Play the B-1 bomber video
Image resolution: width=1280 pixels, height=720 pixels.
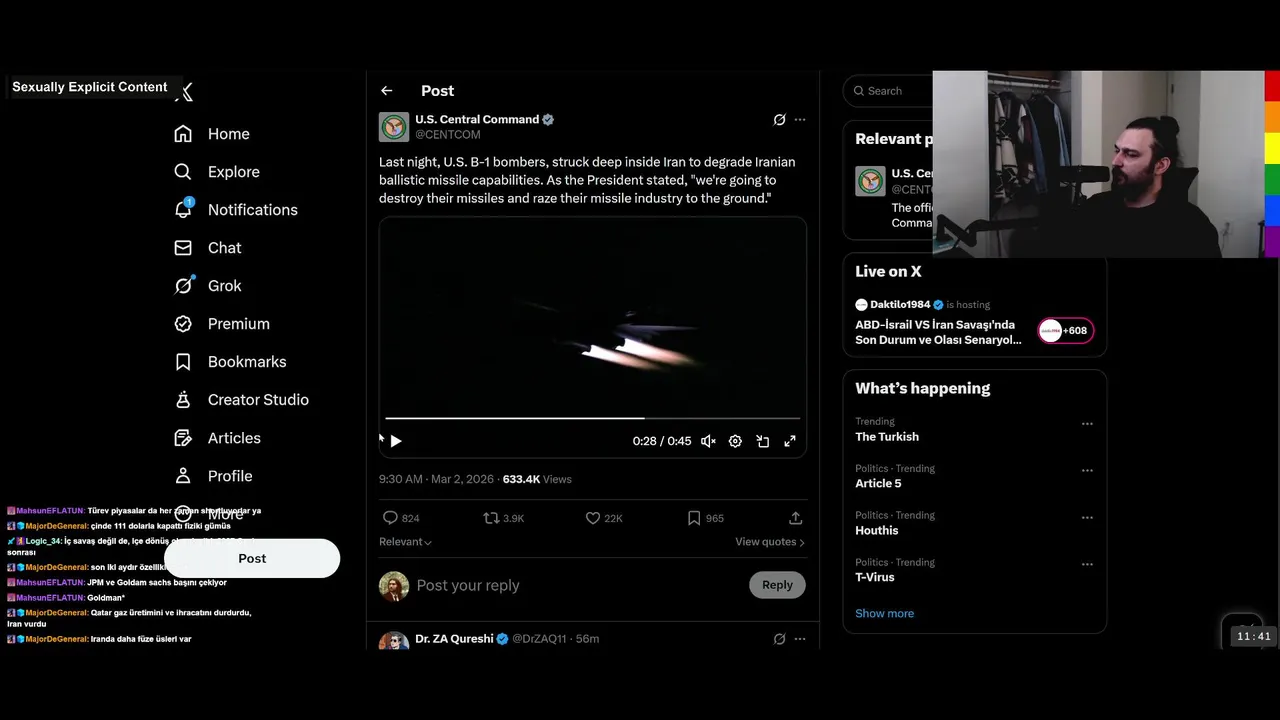click(396, 441)
